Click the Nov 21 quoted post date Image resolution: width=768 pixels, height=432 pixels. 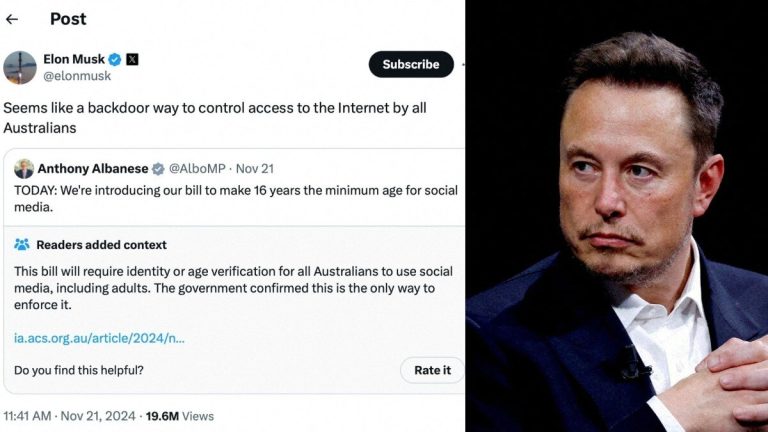pyautogui.click(x=254, y=168)
